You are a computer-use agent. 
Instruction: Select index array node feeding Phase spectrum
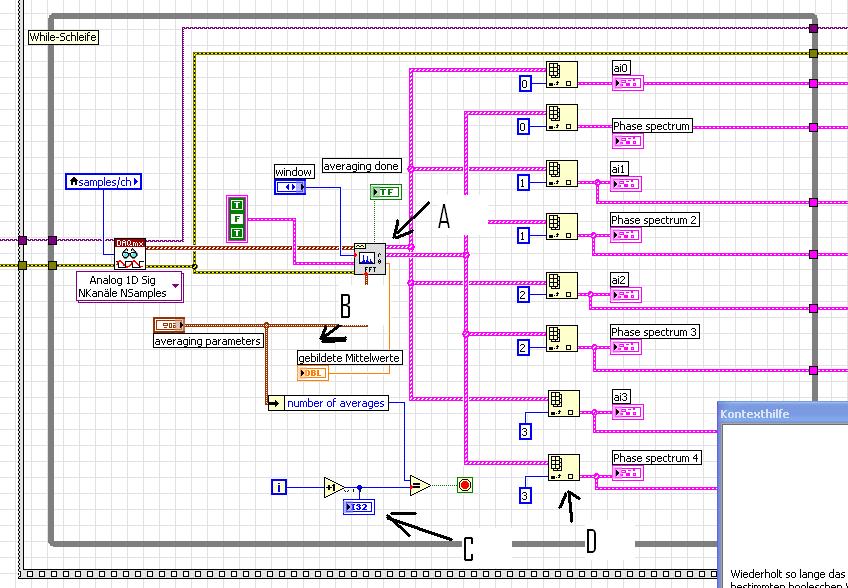pos(562,117)
